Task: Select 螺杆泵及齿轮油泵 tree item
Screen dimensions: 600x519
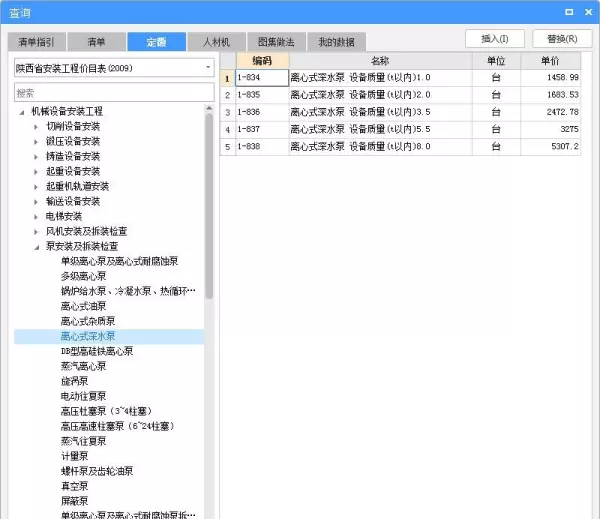Action: pyautogui.click(x=97, y=471)
